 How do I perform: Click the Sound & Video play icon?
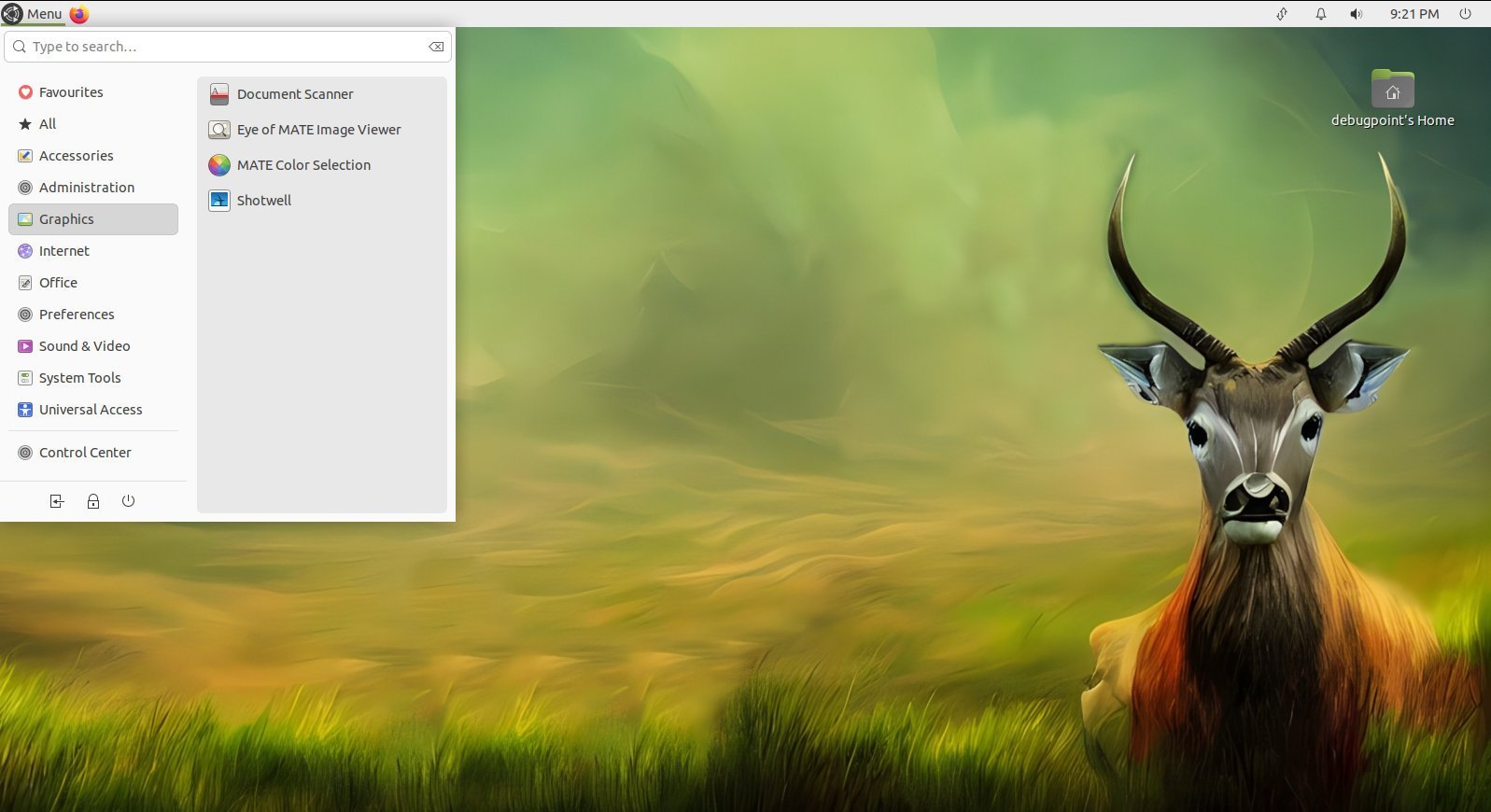click(x=25, y=346)
